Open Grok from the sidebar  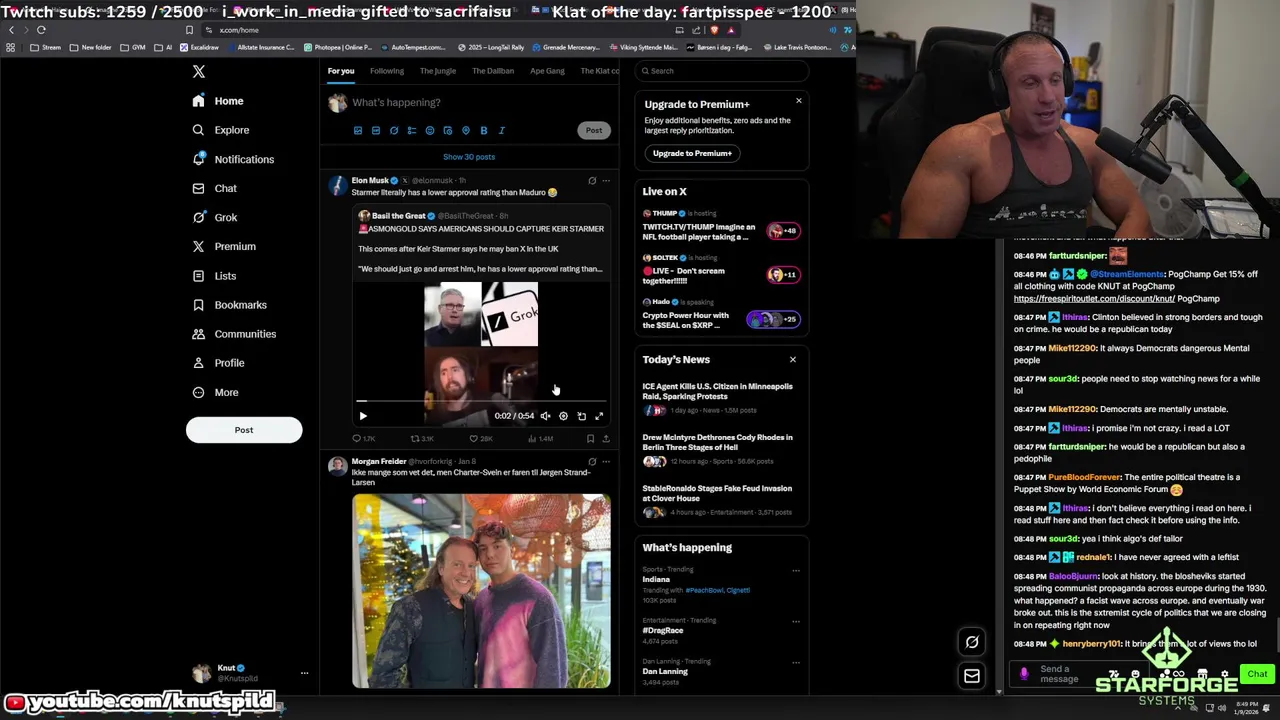pos(214,217)
